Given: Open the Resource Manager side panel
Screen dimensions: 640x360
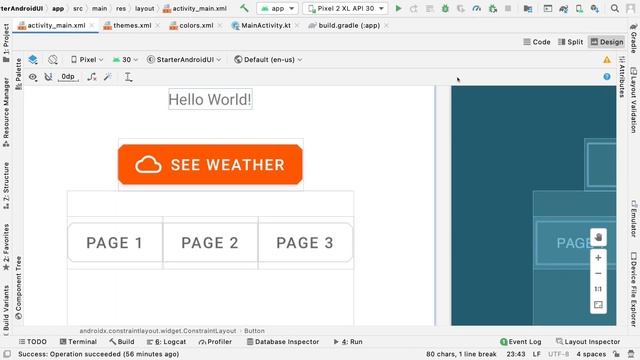Looking at the screenshot, I should coord(6,112).
